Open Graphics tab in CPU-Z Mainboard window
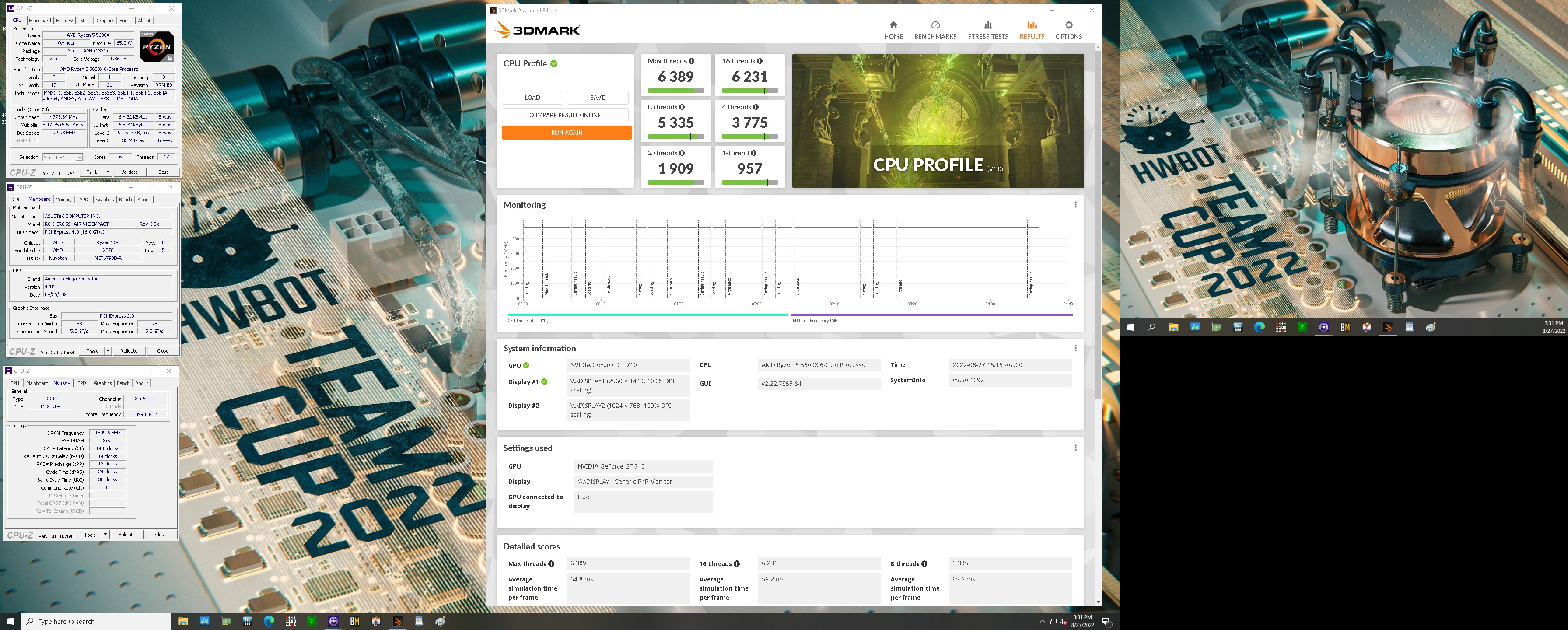Image resolution: width=1568 pixels, height=630 pixels. point(105,199)
